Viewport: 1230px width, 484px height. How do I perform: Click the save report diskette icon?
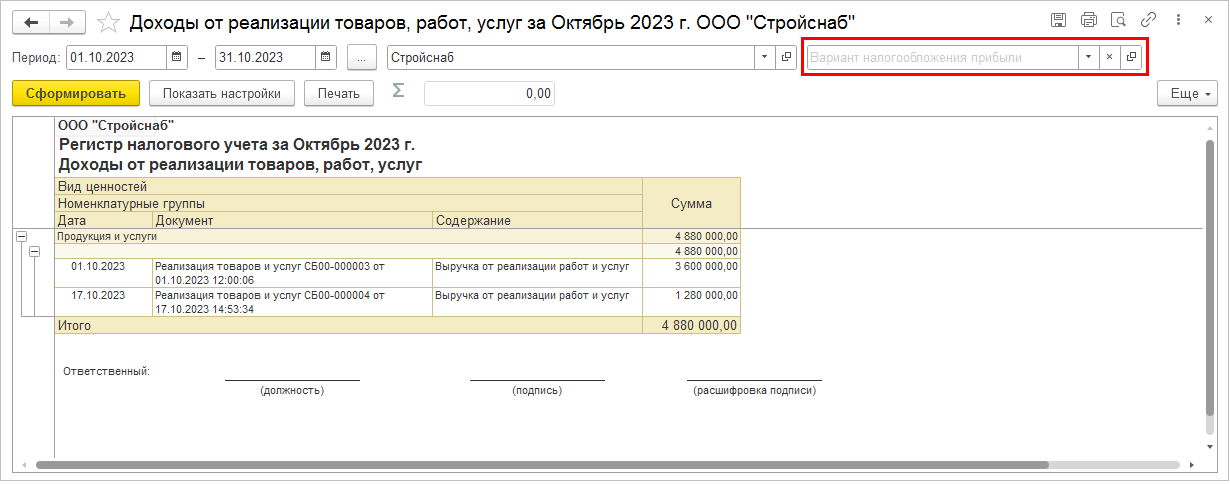1058,20
